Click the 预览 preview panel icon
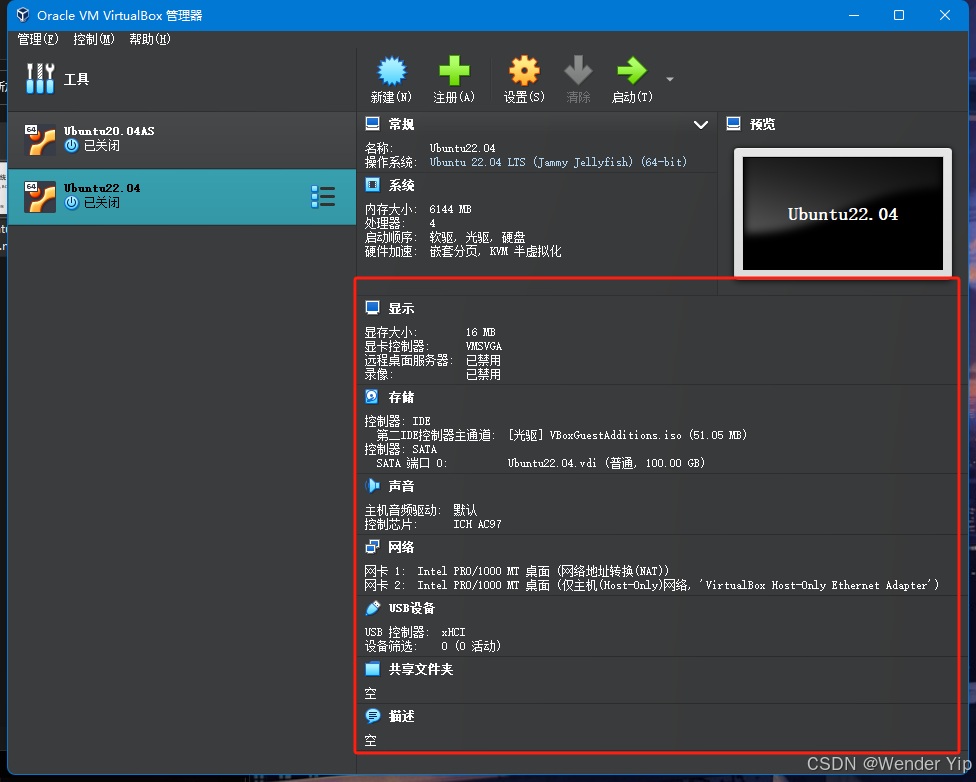This screenshot has height=782, width=976. coord(733,124)
